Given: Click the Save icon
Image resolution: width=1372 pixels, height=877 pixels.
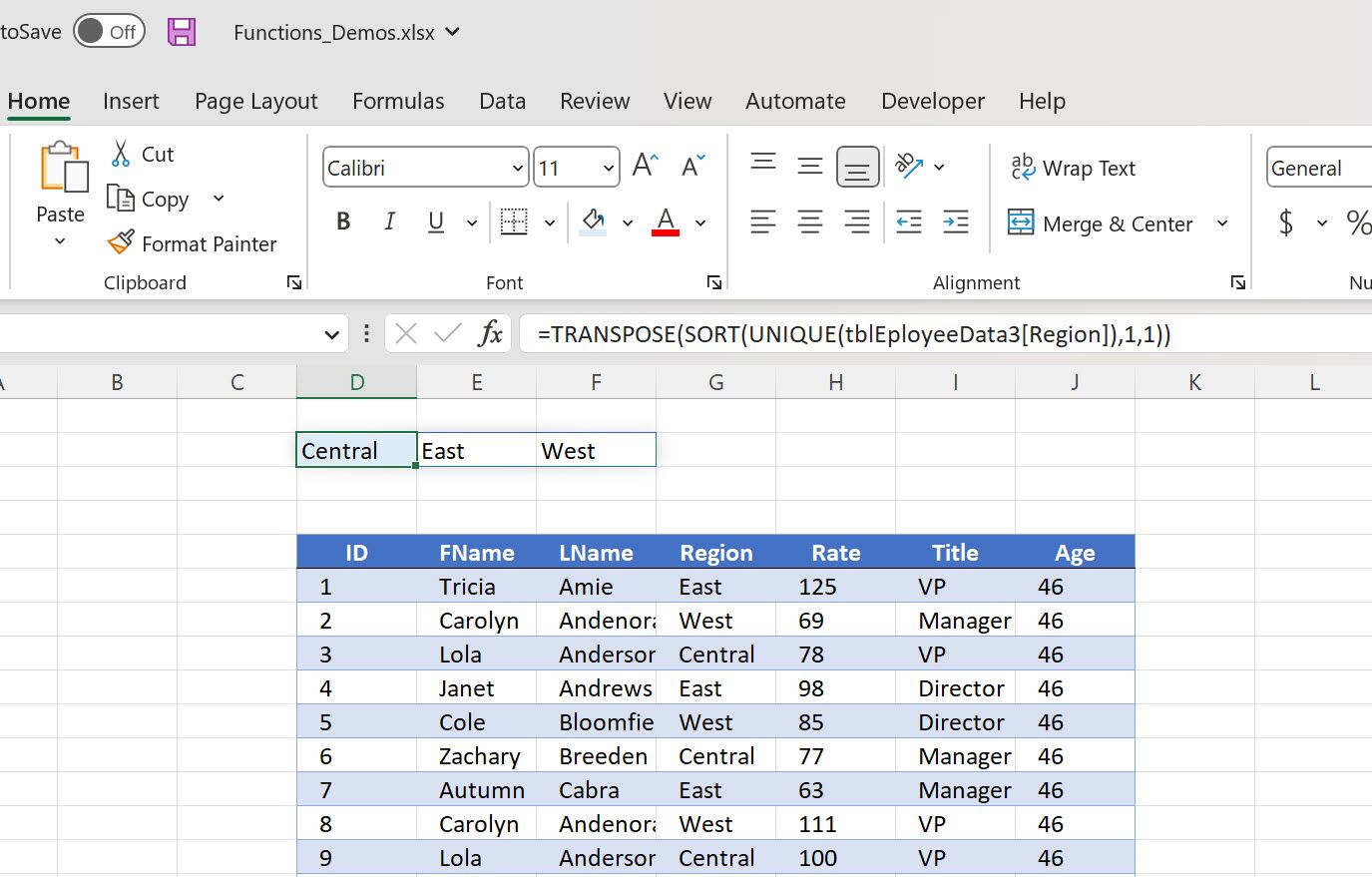Looking at the screenshot, I should point(182,31).
